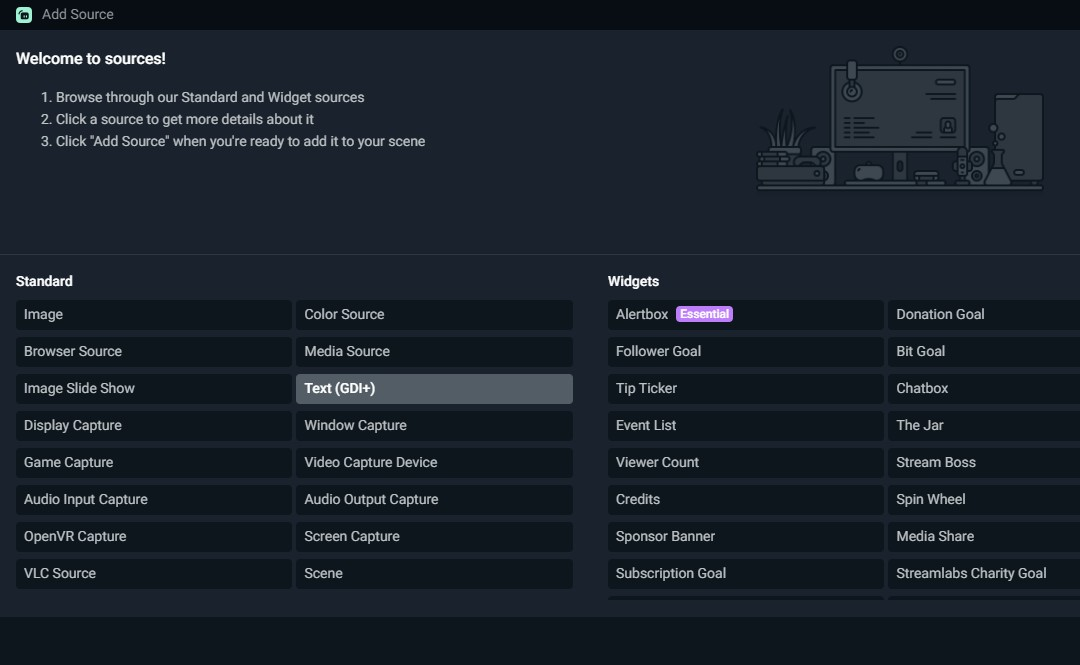Select Streamlabs Charity Goal widget
This screenshot has height=665, width=1080.
point(983,573)
